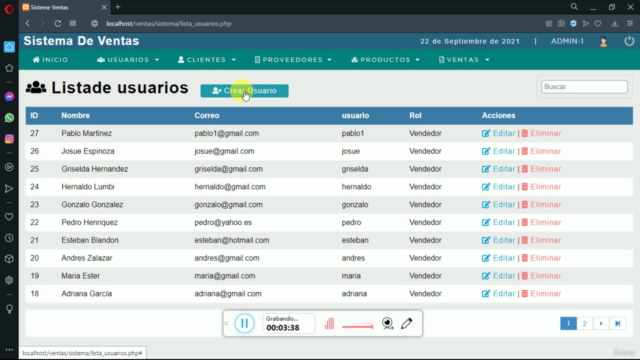Expand the Proveedores menu

293,60
